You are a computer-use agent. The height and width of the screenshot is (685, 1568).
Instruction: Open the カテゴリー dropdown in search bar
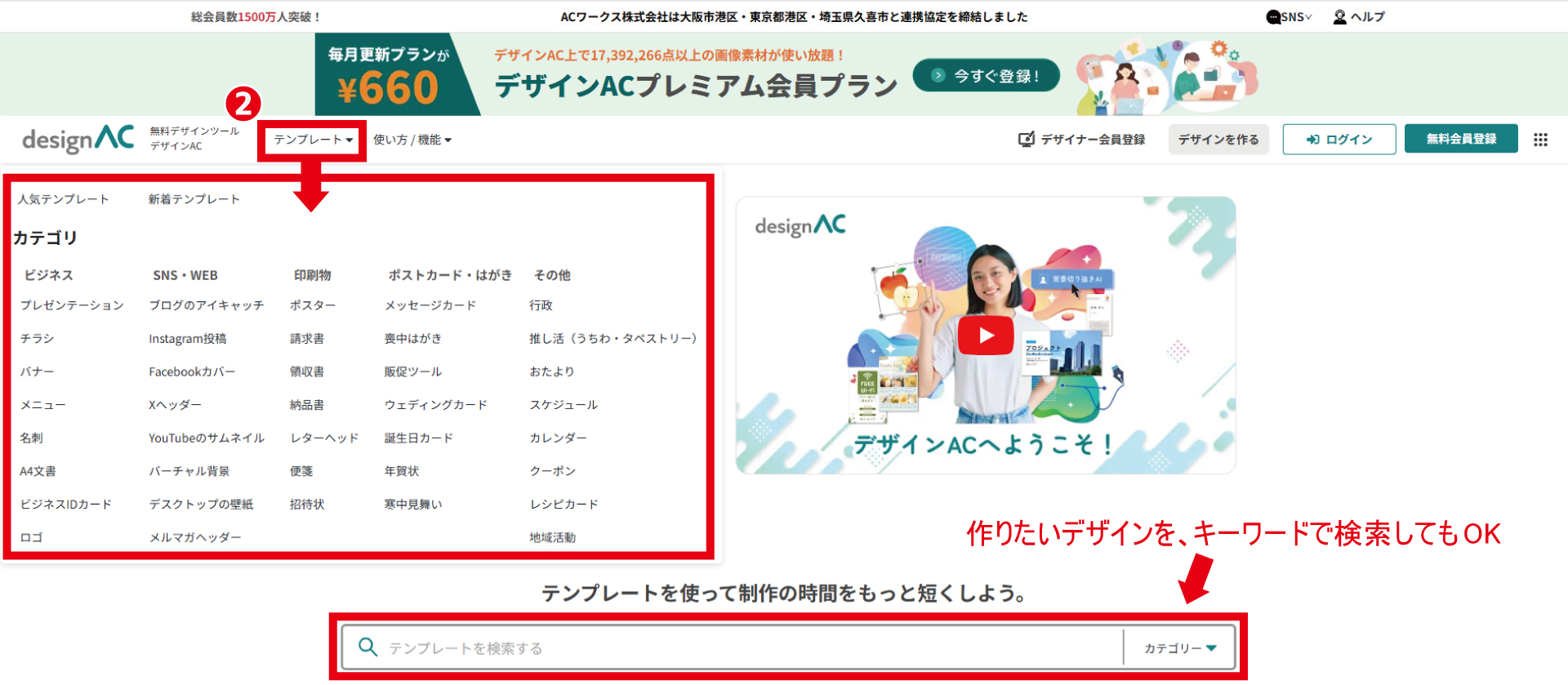click(1179, 648)
